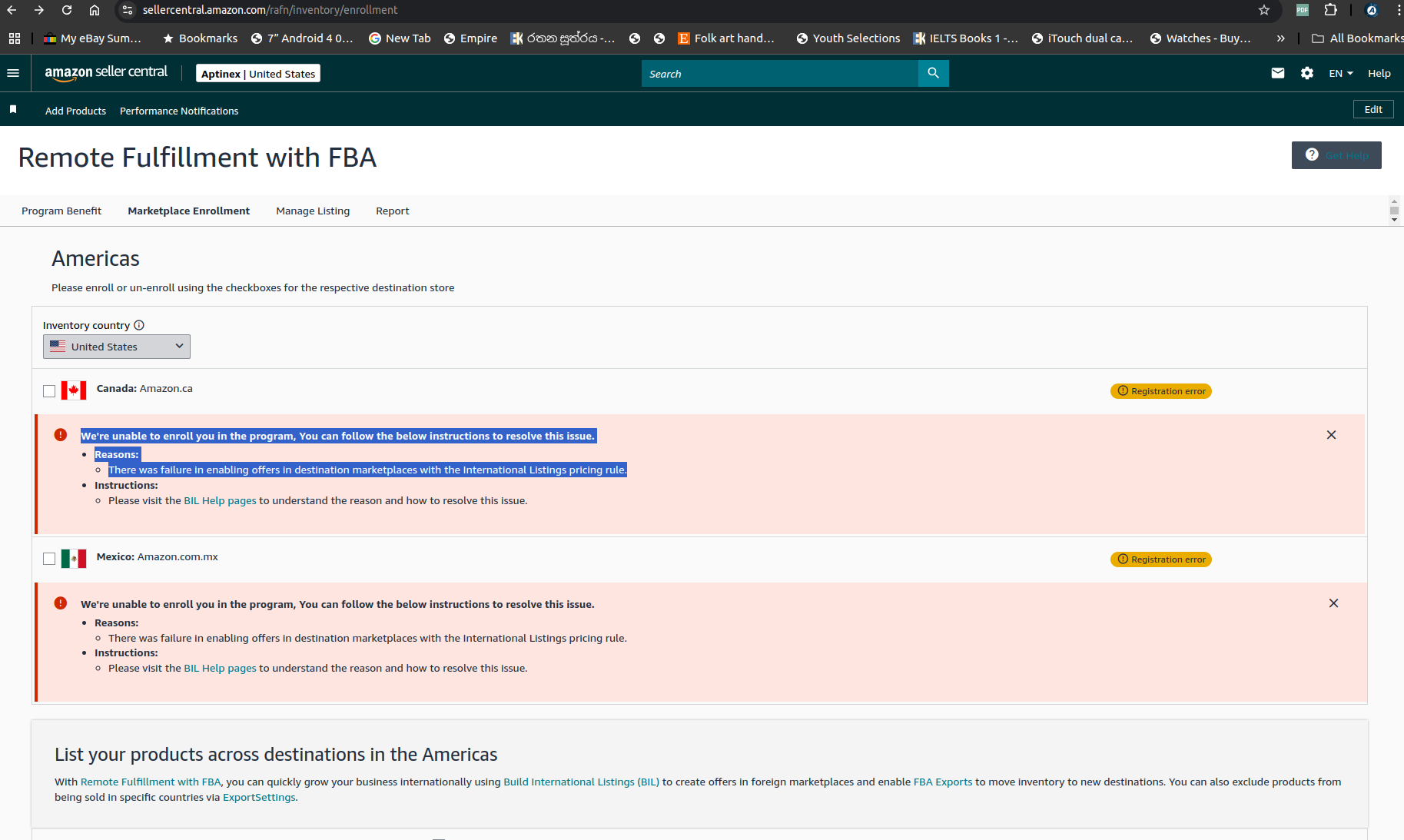Click the Inventory country info icon
The height and width of the screenshot is (840, 1404).
(139, 325)
